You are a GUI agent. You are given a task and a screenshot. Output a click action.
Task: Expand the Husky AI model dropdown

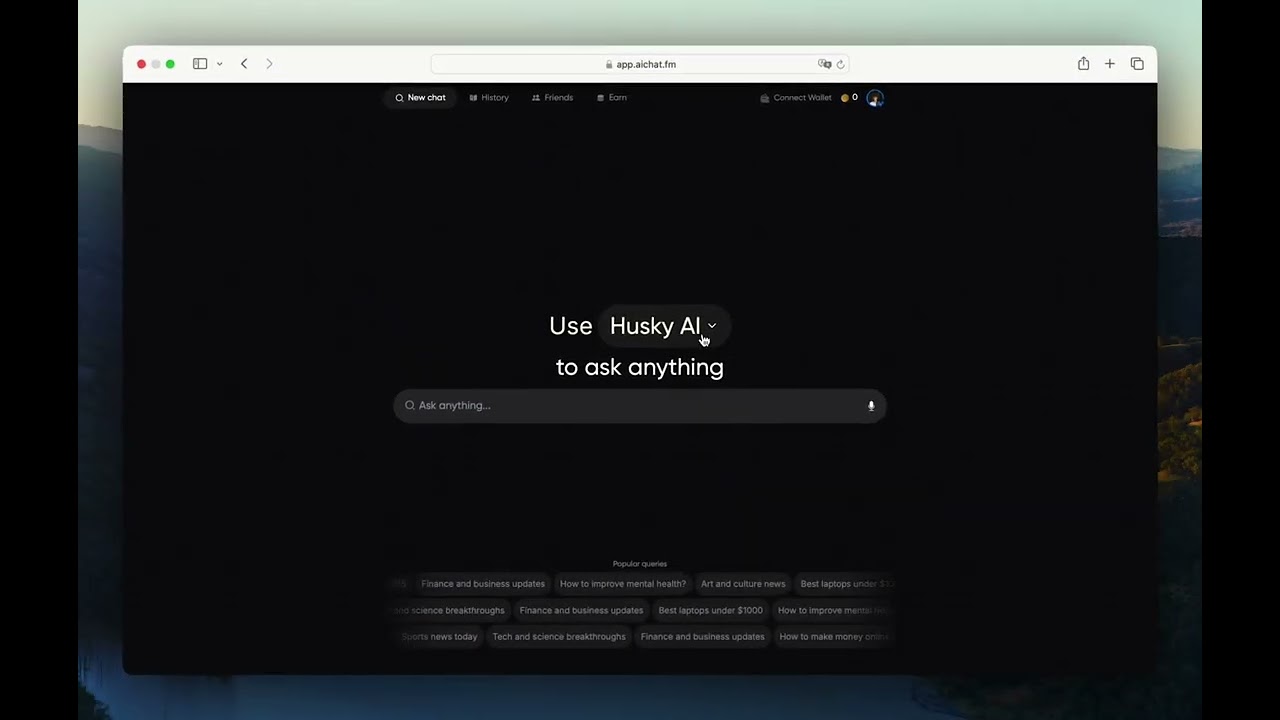click(663, 326)
